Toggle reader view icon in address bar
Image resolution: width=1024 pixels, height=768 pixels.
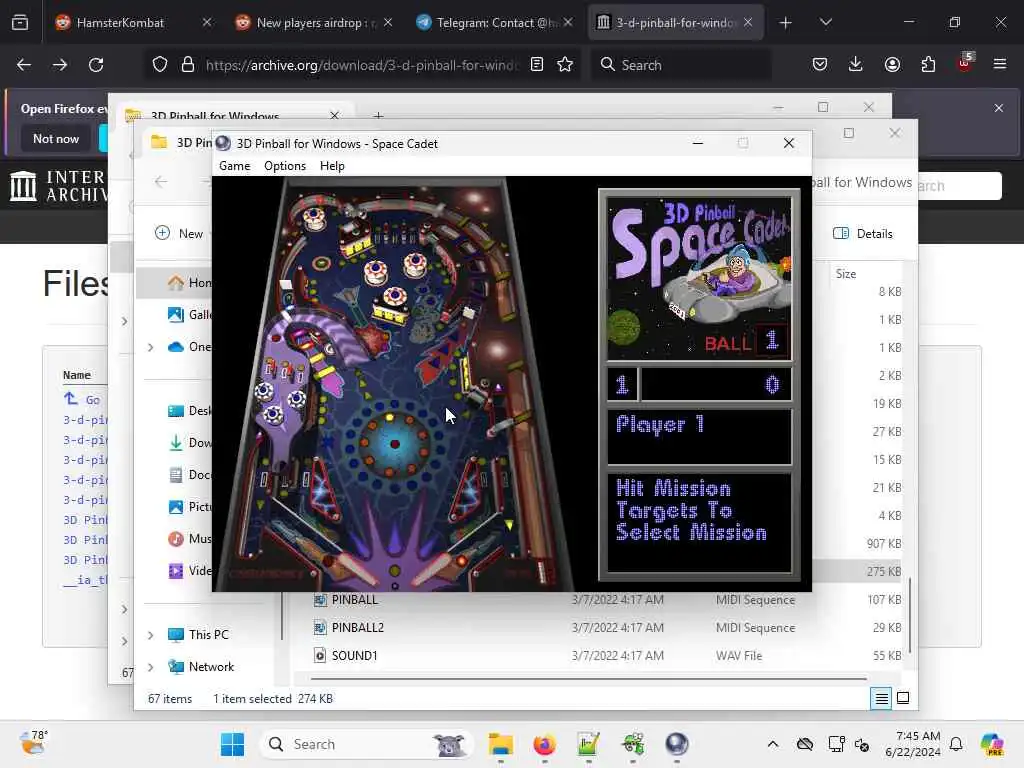(x=537, y=65)
